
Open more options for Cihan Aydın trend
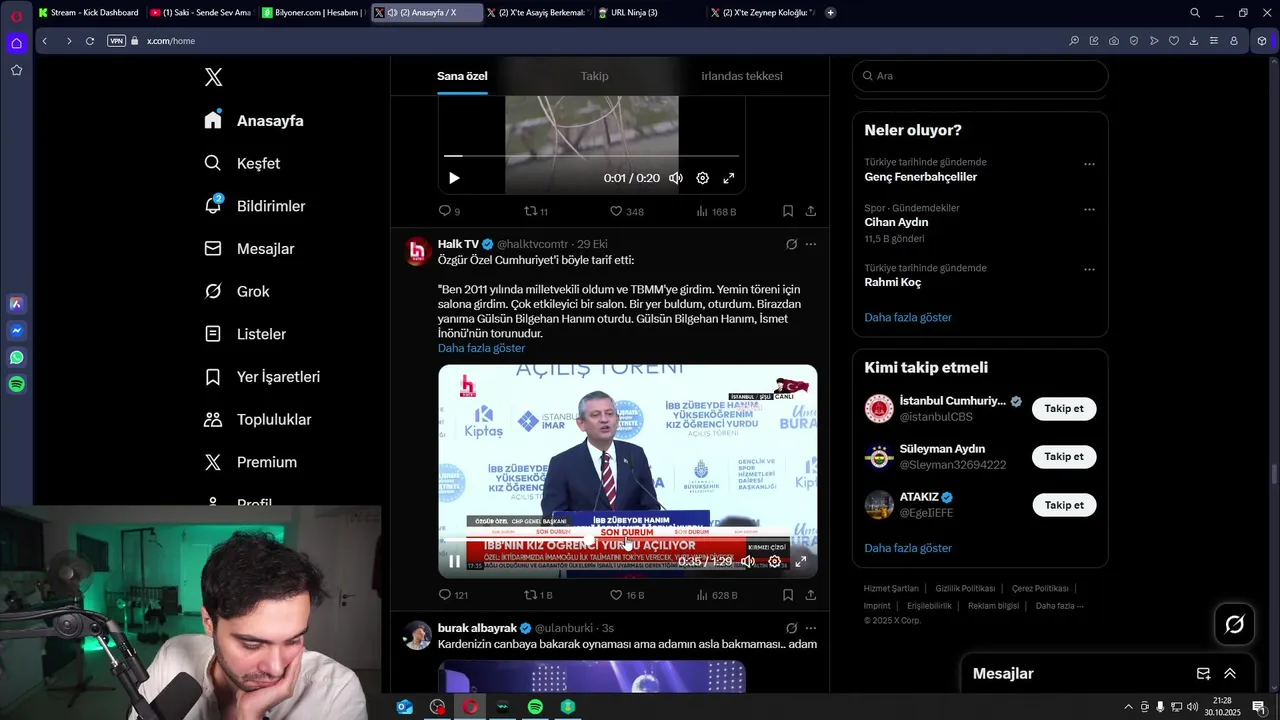[1089, 210]
